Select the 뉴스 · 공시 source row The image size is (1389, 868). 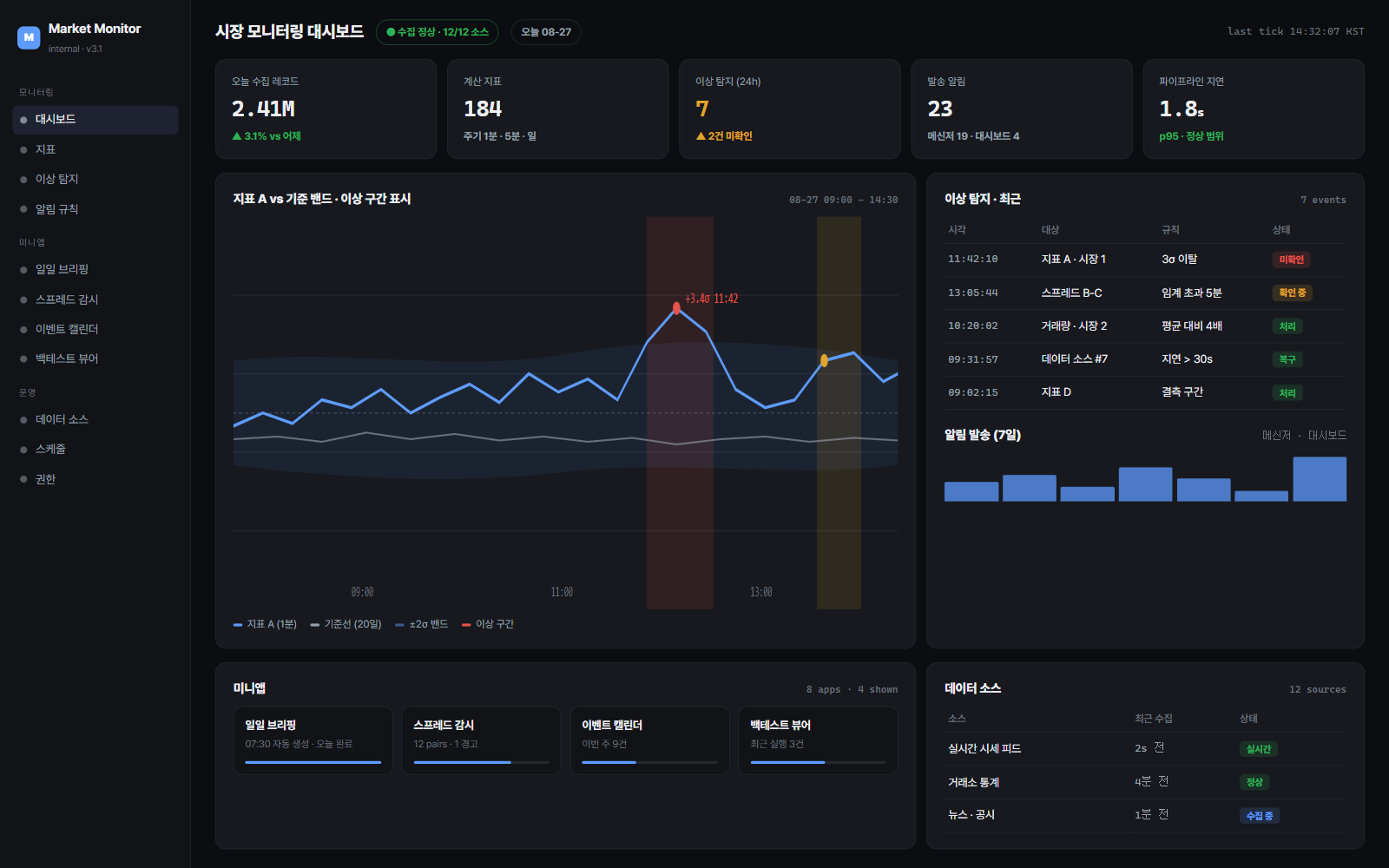click(x=1146, y=815)
